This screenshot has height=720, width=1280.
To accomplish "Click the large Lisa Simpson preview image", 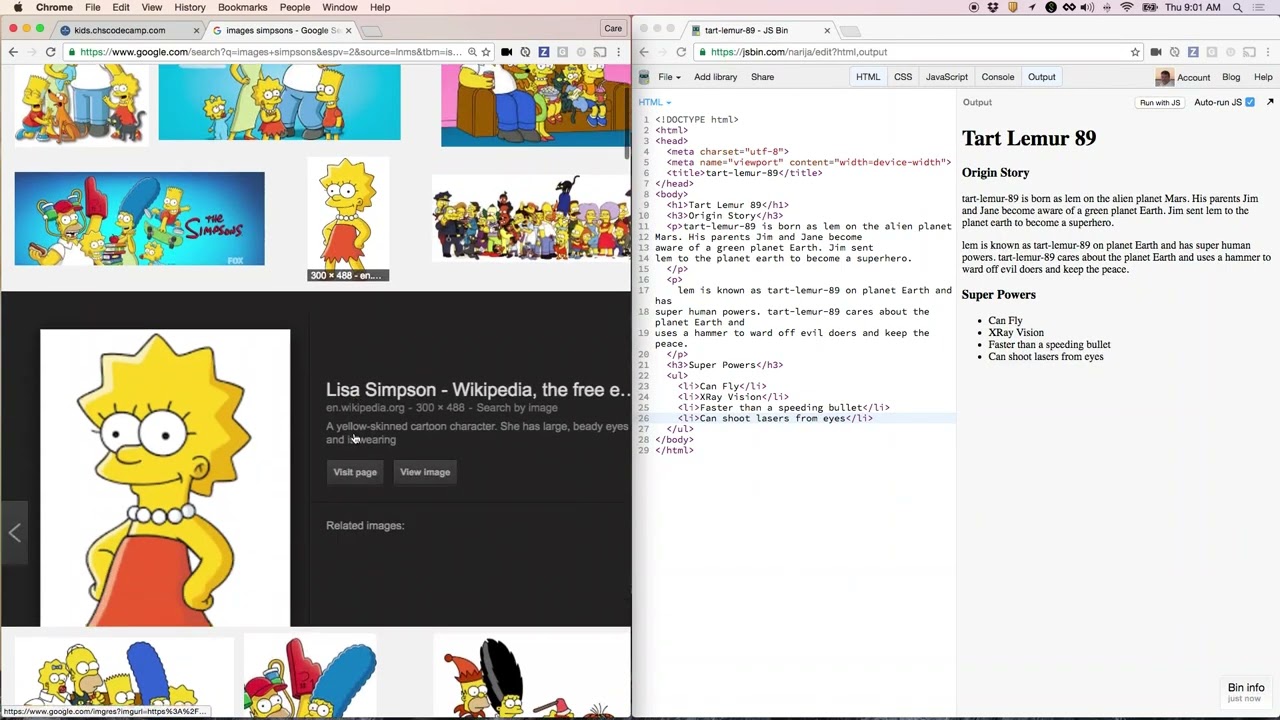I will [165, 478].
